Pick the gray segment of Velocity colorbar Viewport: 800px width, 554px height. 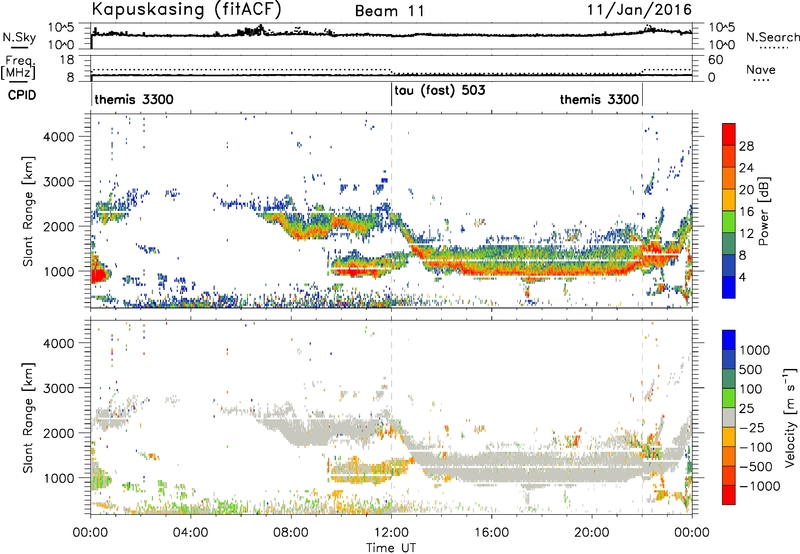729,418
